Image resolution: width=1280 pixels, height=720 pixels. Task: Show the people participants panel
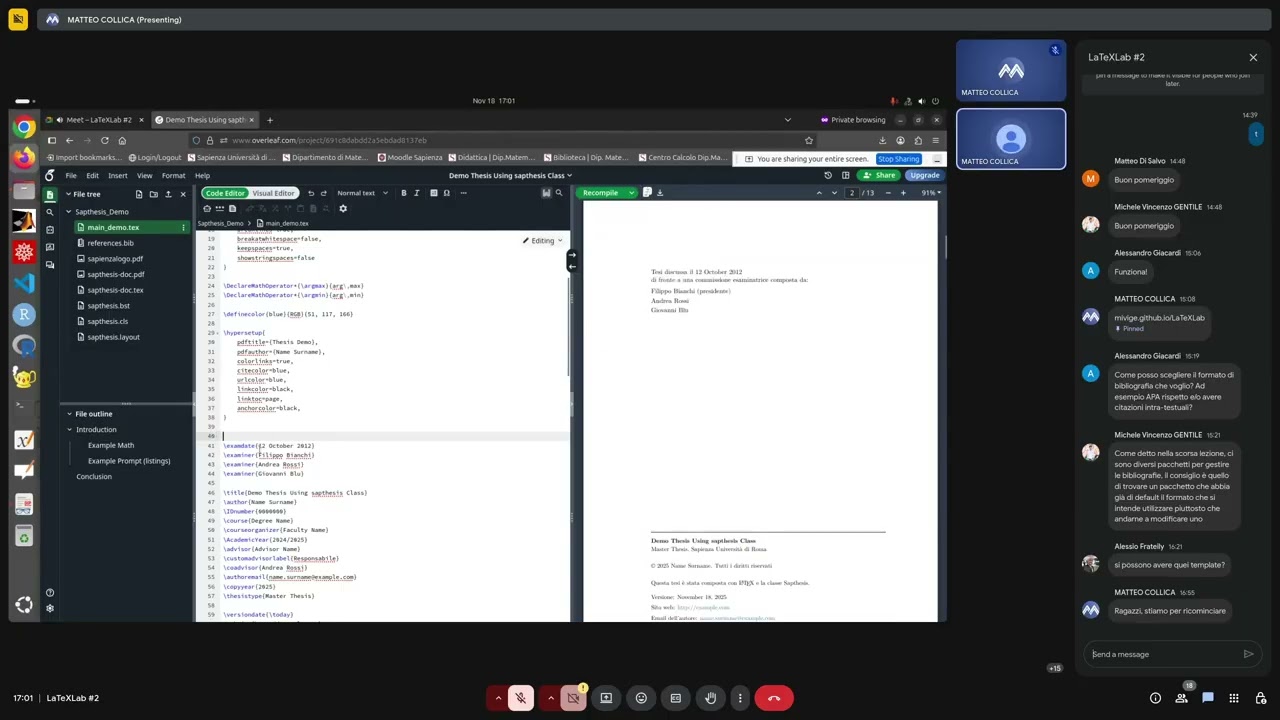[x=1182, y=698]
